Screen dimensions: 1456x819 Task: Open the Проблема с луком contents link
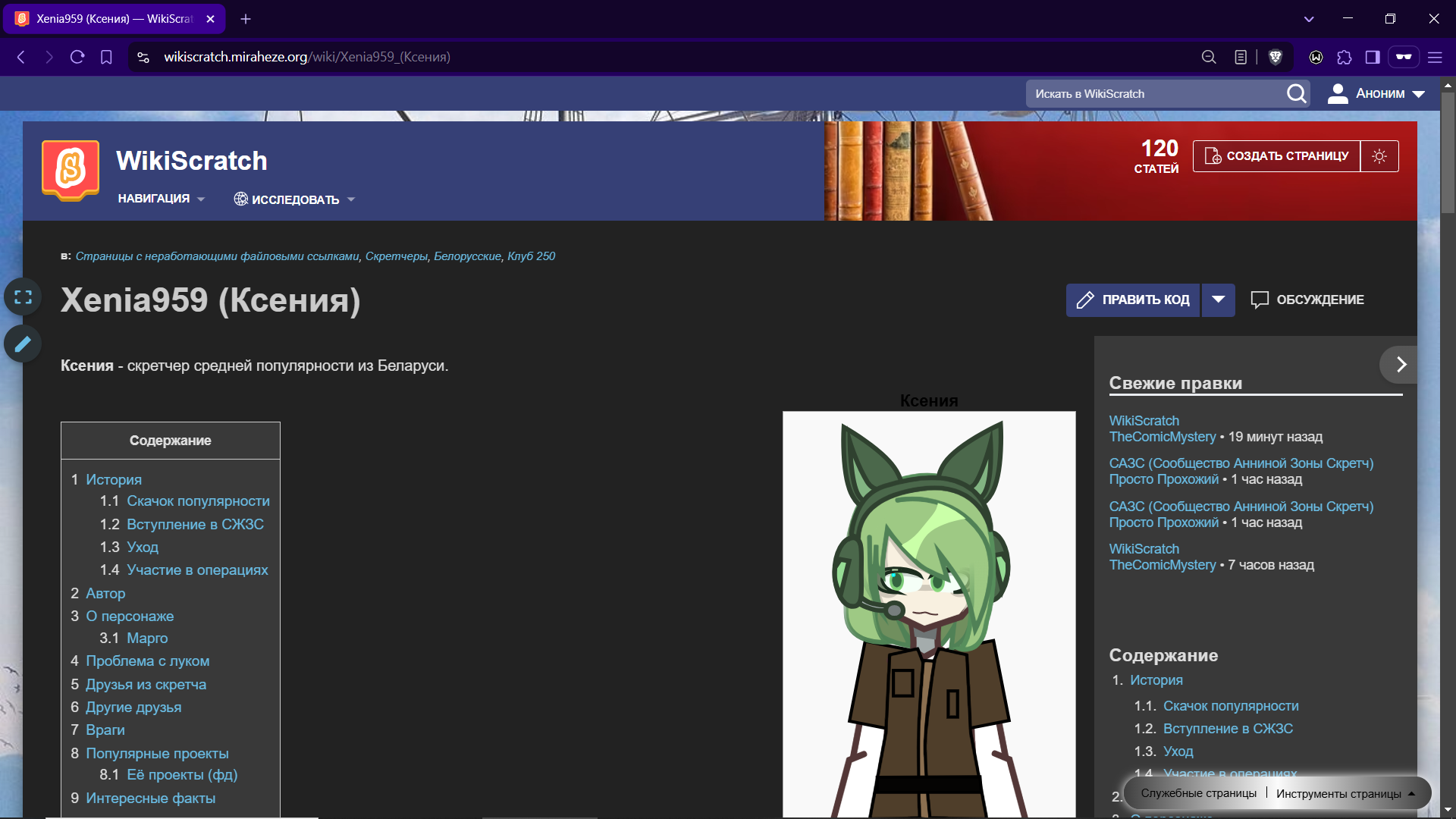147,661
